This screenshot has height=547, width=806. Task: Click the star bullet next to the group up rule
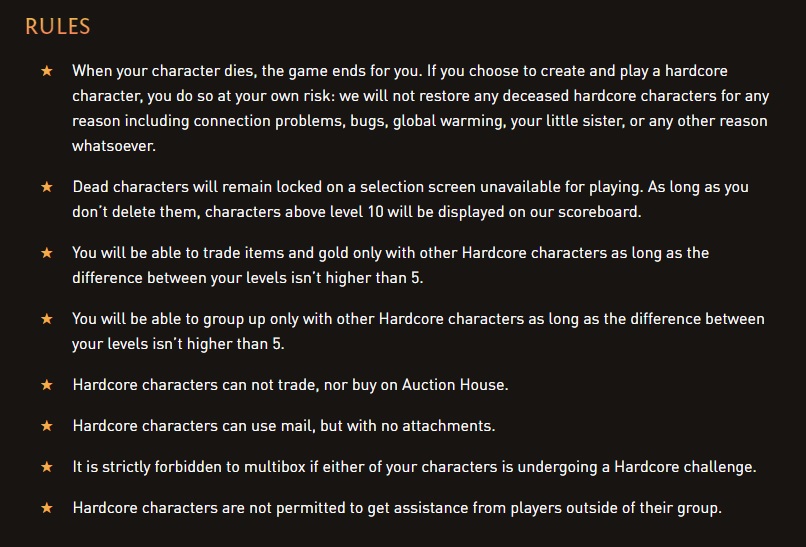[x=47, y=319]
